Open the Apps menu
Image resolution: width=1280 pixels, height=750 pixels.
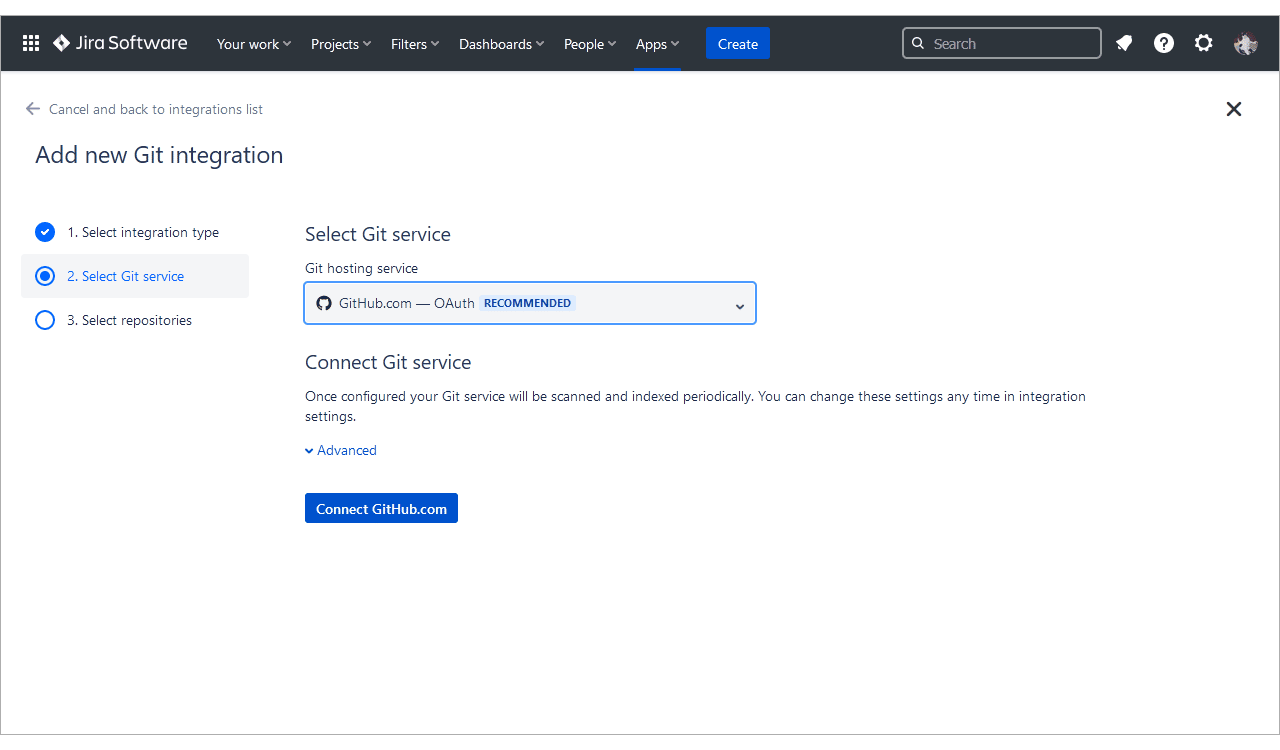(657, 44)
